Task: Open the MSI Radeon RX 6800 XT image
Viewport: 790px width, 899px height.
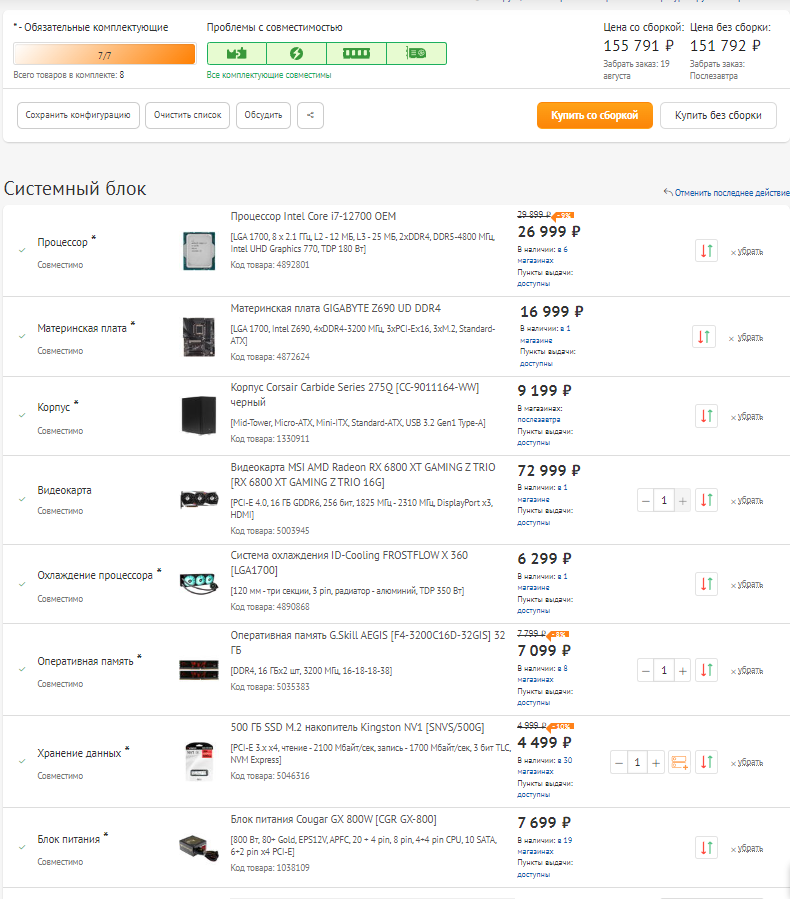Action: 199,499
